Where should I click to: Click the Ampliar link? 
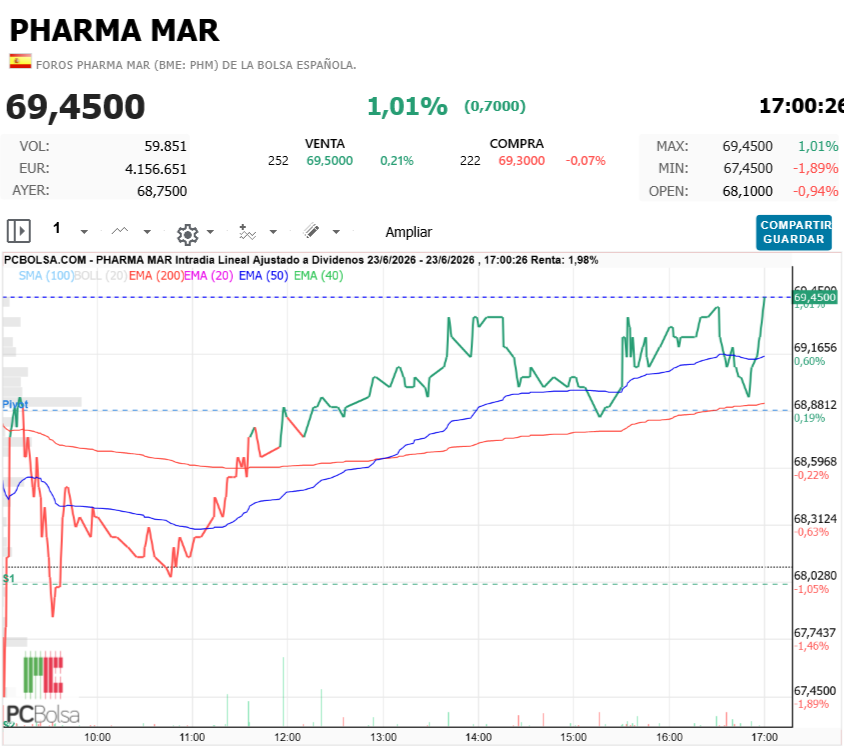click(409, 232)
